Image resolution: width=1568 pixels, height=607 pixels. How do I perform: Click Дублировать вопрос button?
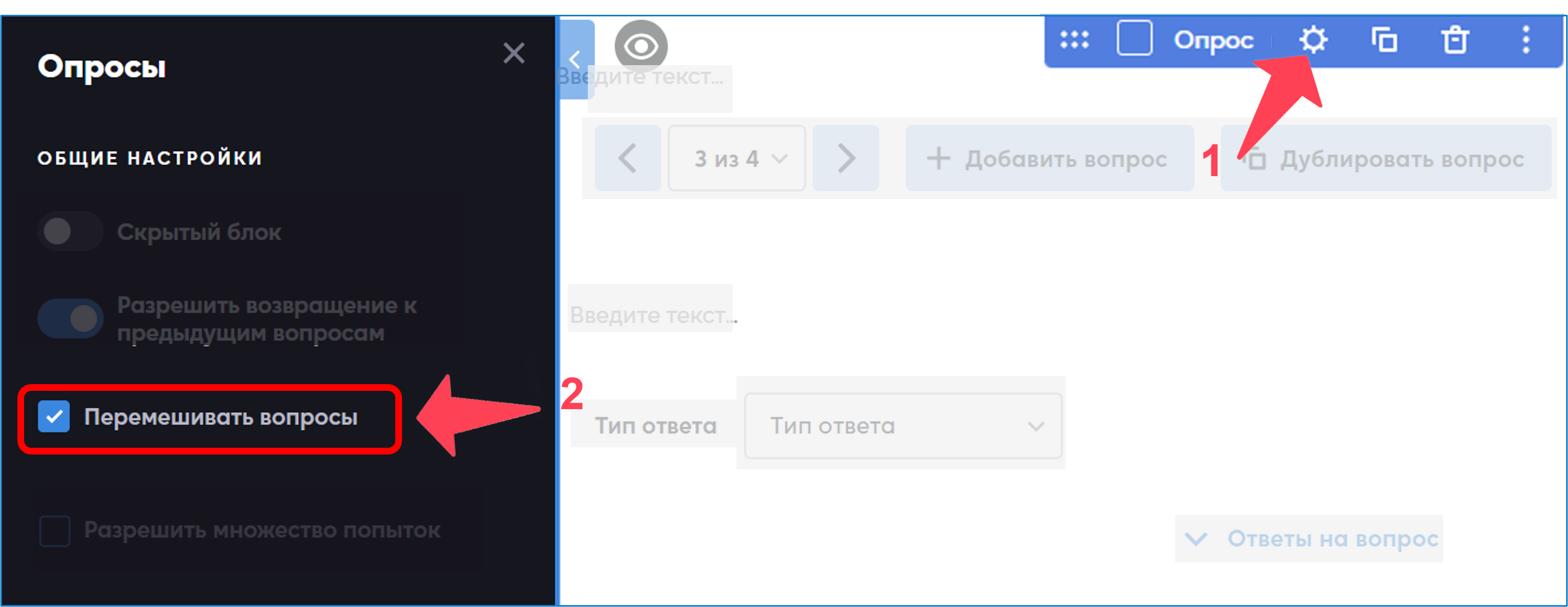(x=1386, y=158)
